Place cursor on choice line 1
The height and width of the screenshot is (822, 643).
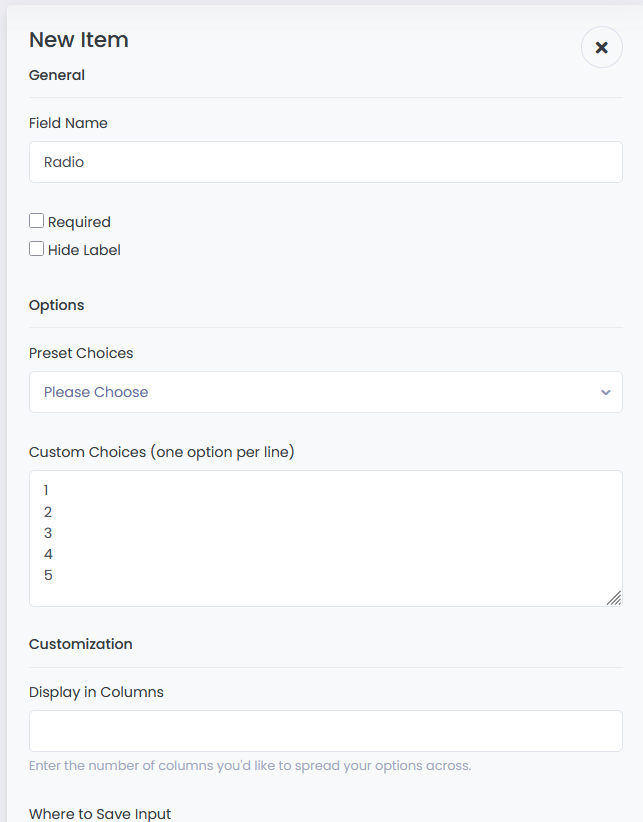pyautogui.click(x=46, y=490)
